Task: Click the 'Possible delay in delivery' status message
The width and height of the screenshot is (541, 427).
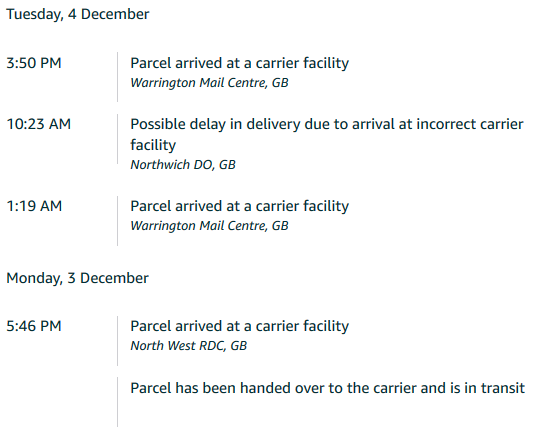Action: point(327,135)
